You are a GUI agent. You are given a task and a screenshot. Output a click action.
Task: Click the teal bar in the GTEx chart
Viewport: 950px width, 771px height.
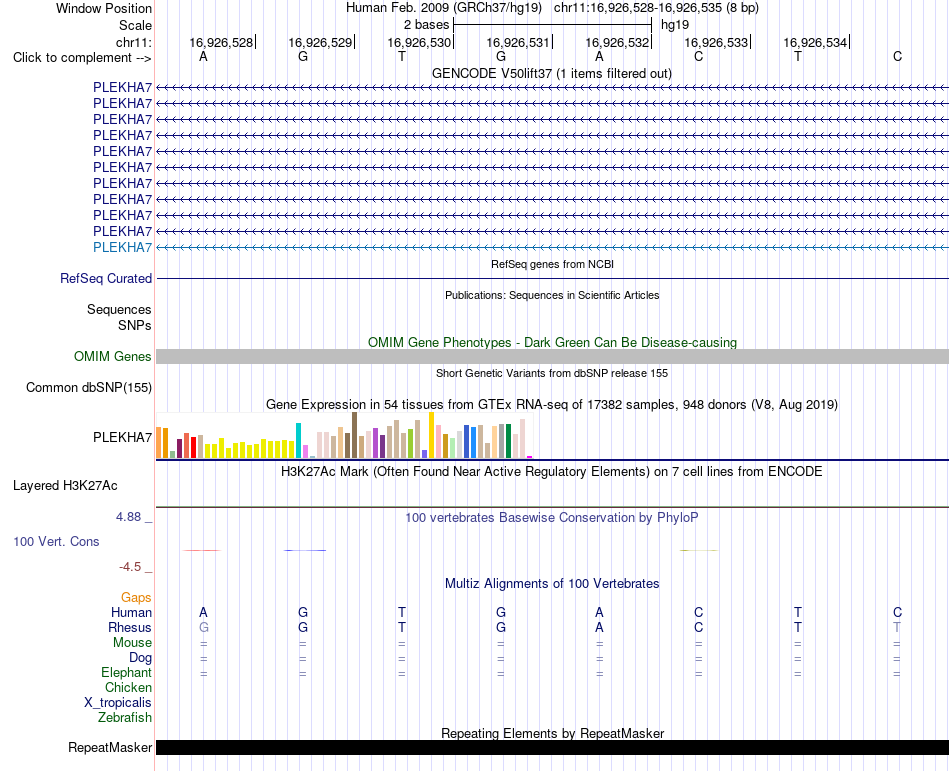point(298,440)
